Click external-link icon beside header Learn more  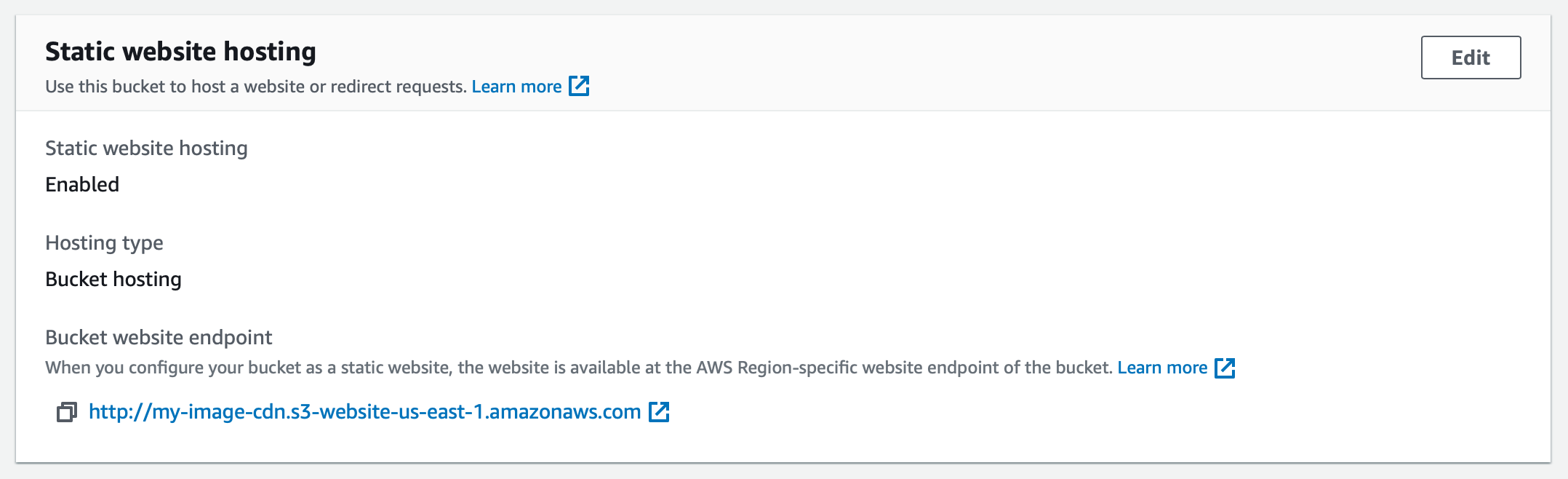pos(579,86)
